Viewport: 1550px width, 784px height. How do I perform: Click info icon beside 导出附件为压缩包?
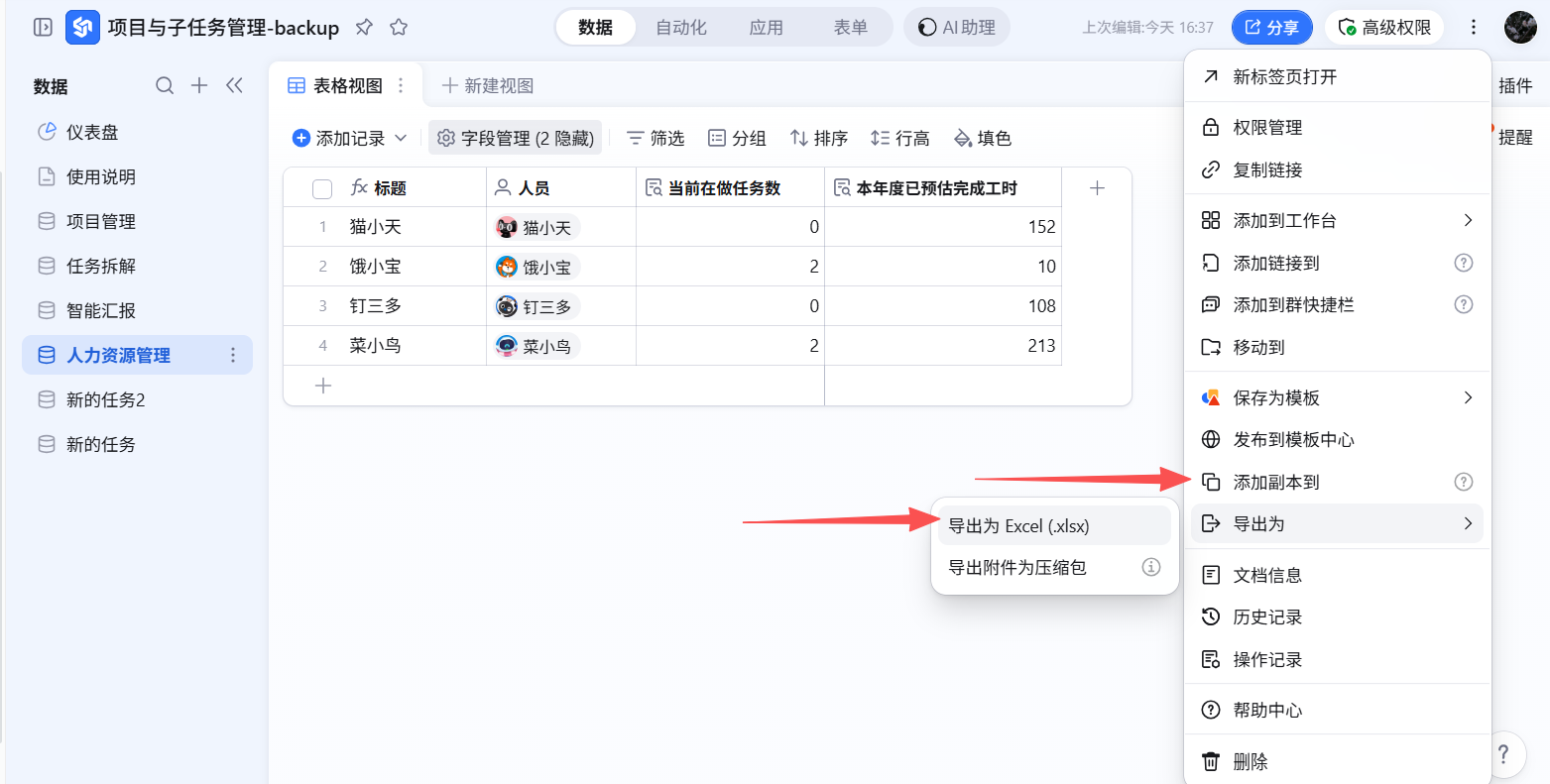1150,567
